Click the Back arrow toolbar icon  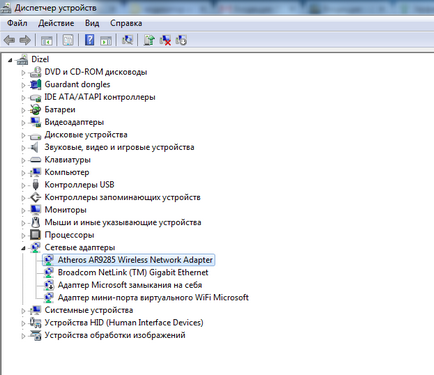9,40
